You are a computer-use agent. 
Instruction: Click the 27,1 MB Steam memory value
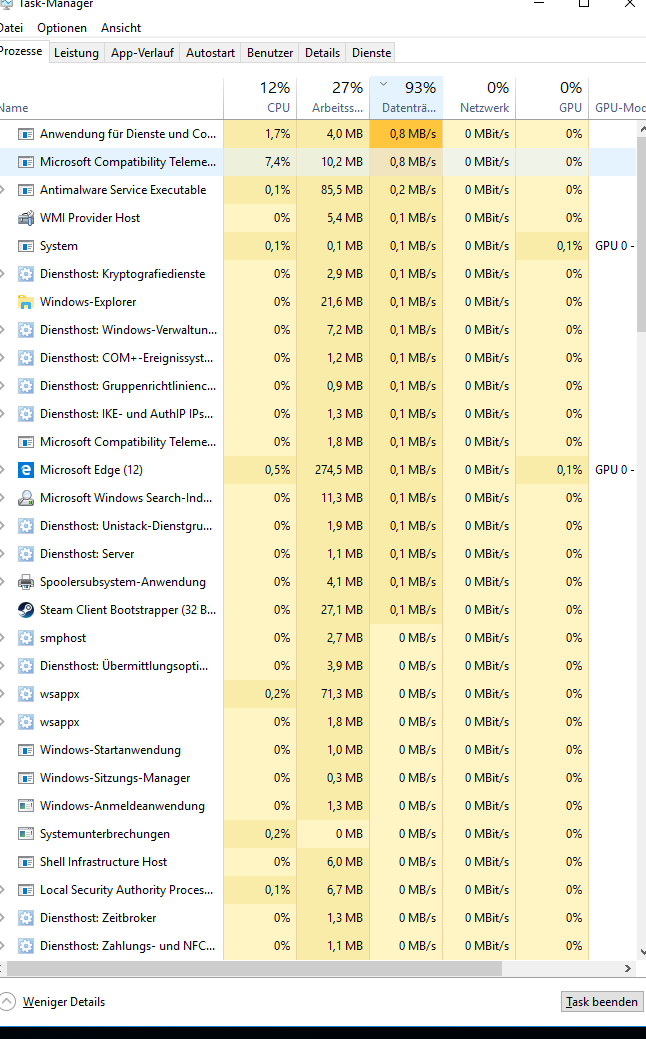(342, 610)
